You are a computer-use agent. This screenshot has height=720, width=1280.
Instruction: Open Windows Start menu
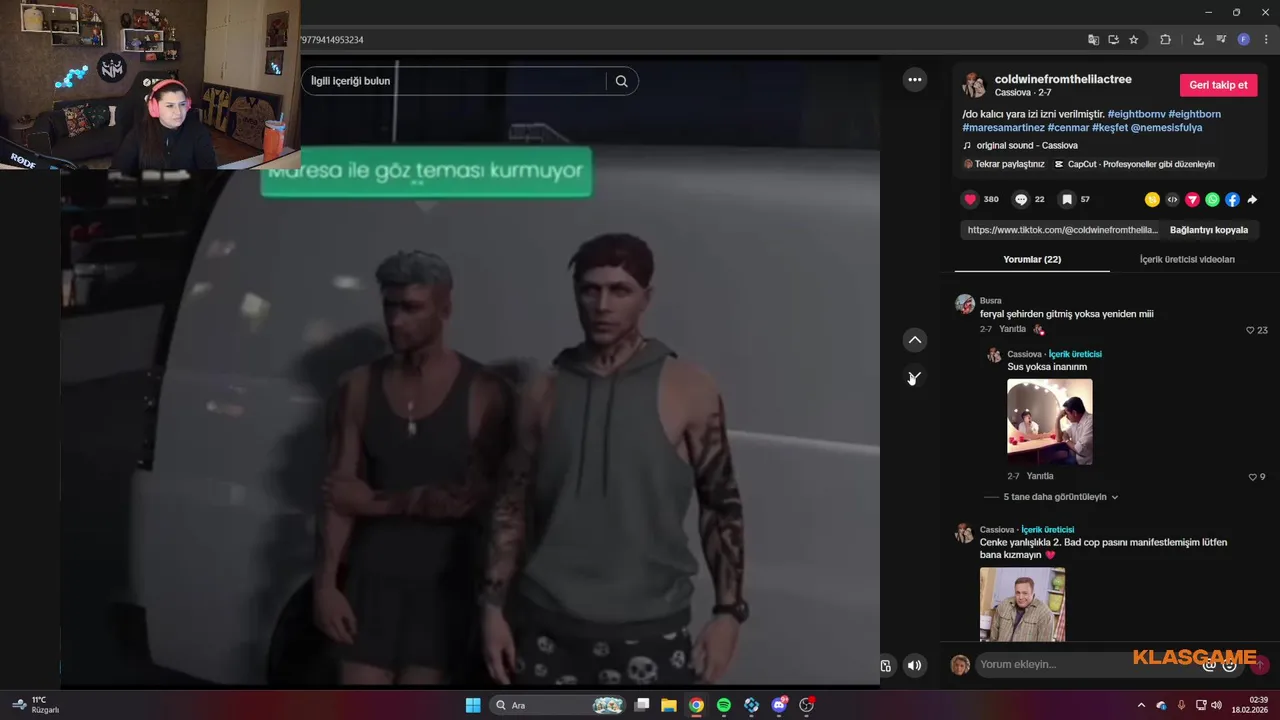pos(473,705)
